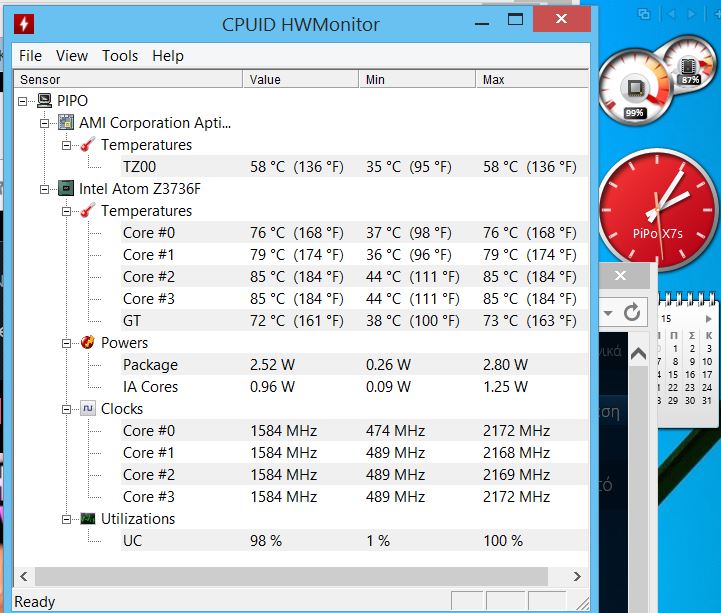Click the scroll right arrow

[x=577, y=576]
